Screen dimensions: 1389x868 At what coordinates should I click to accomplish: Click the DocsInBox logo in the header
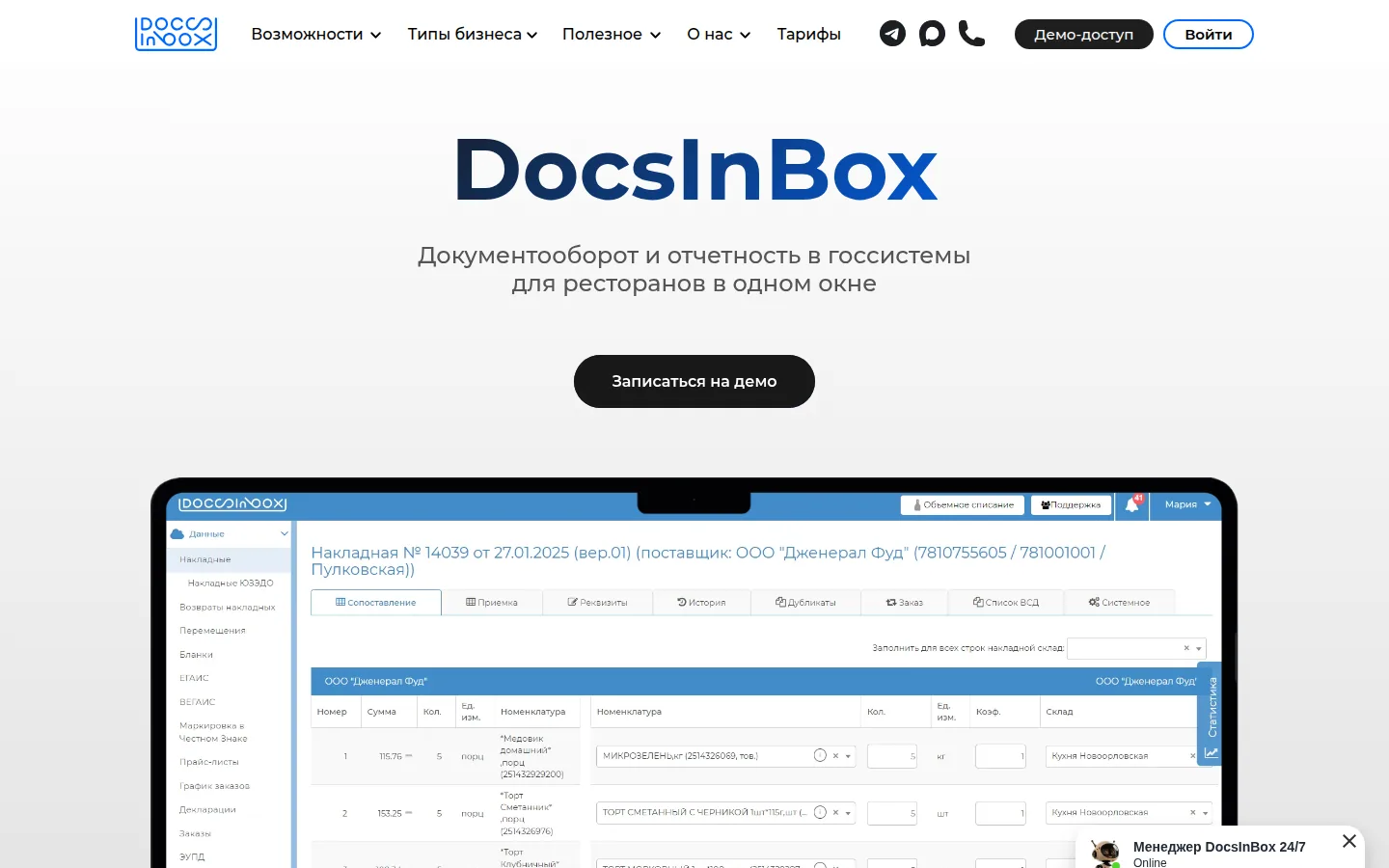tap(176, 34)
